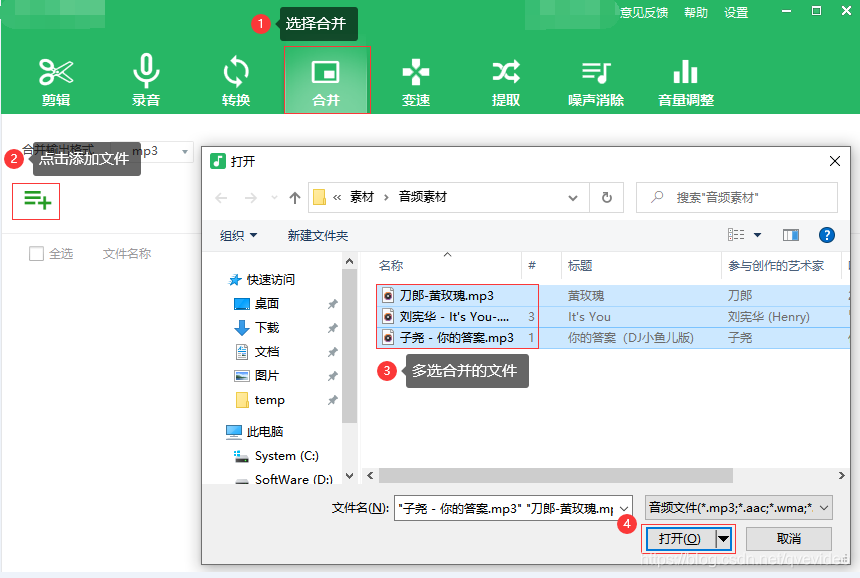The image size is (860, 578).
Task: Expand the 文件名 filename dropdown
Action: tap(624, 509)
